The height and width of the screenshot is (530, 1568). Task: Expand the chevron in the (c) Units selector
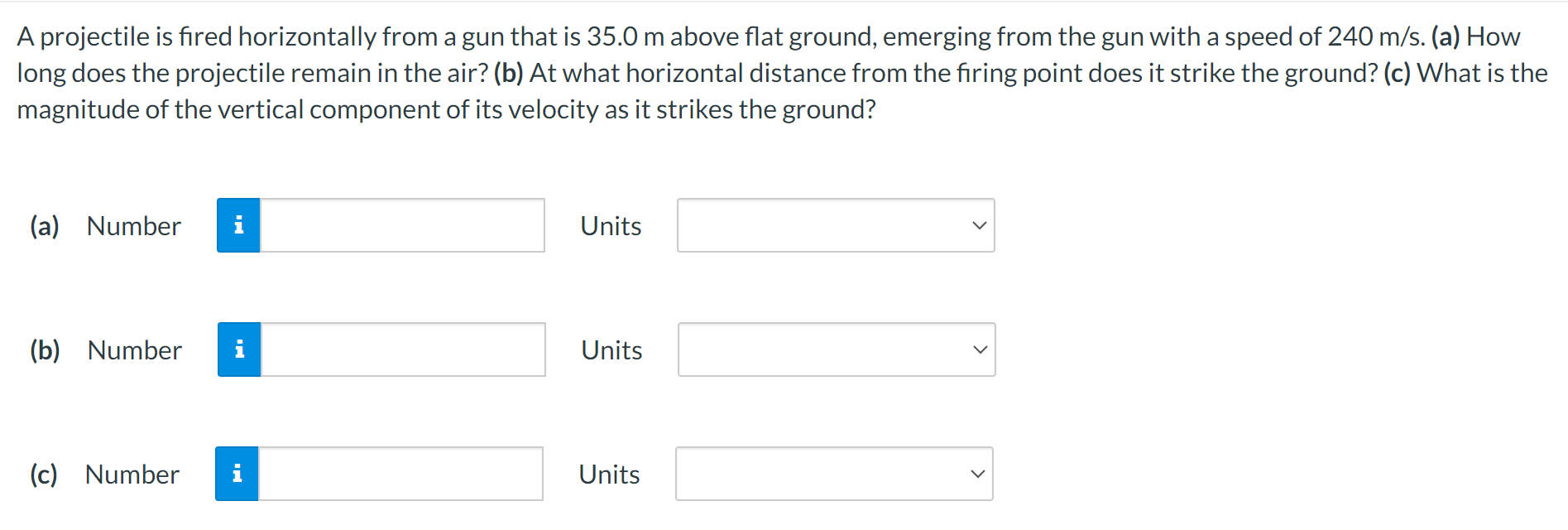(x=976, y=474)
